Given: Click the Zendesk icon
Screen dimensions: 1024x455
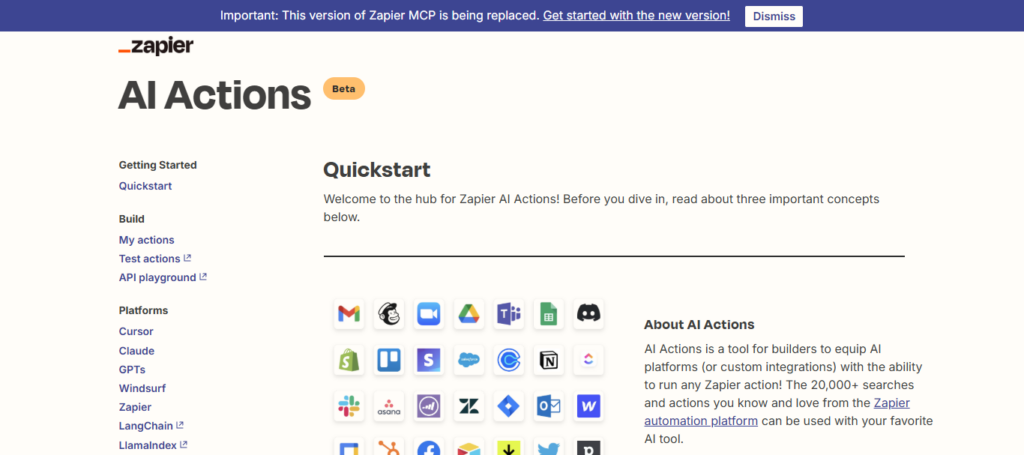Looking at the screenshot, I should tap(468, 406).
